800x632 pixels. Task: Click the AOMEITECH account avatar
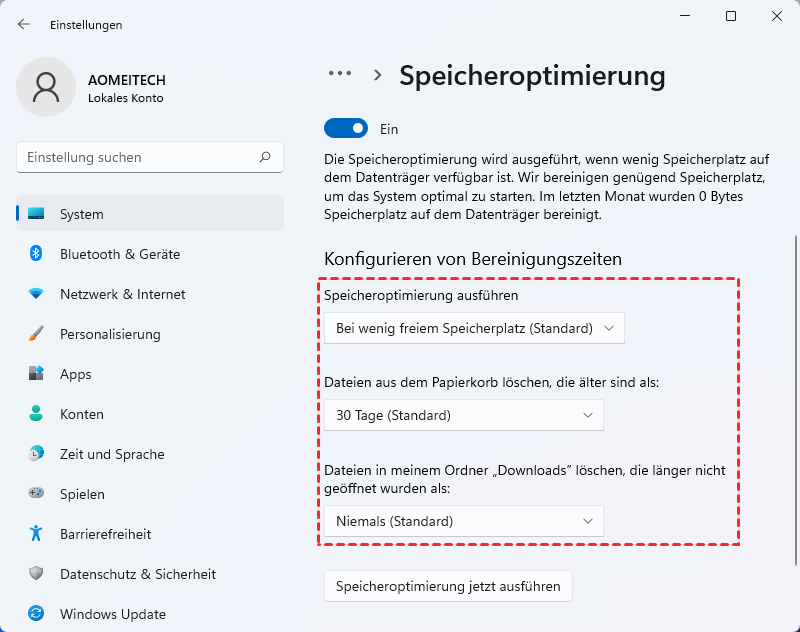[x=46, y=87]
